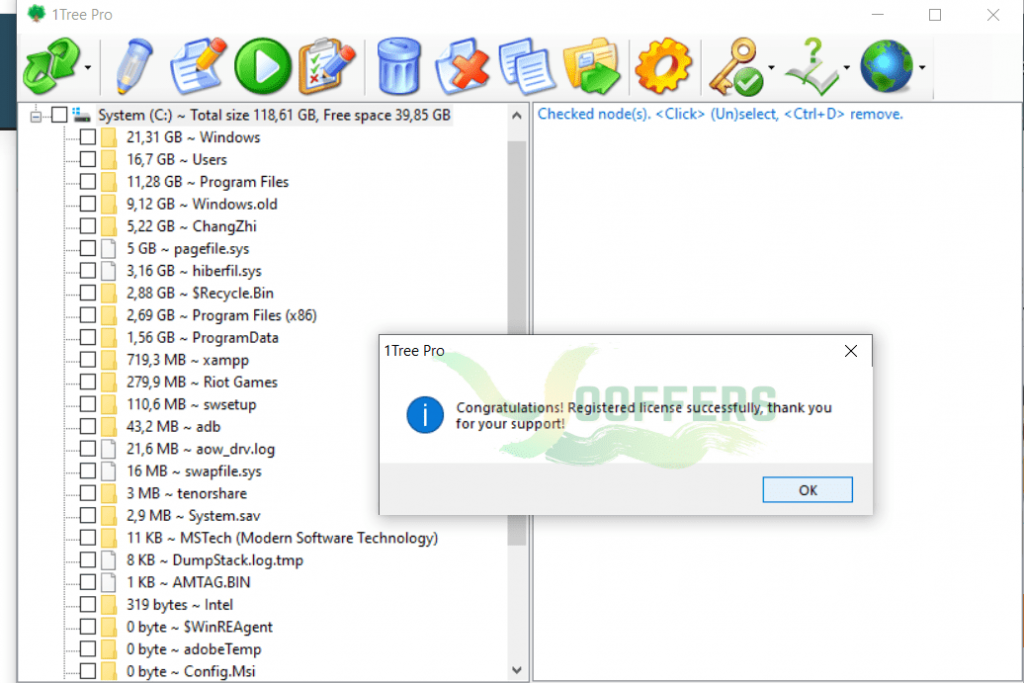Click the green play button icon
The height and width of the screenshot is (683, 1024).
click(x=263, y=66)
